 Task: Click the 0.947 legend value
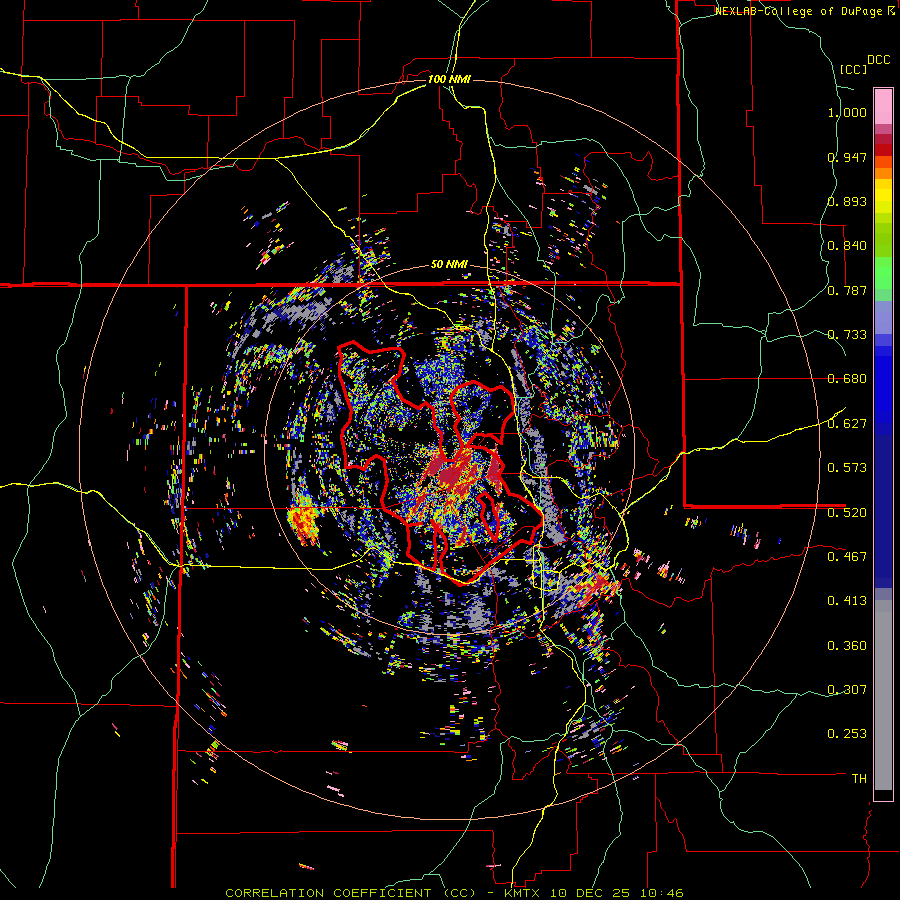coord(847,157)
